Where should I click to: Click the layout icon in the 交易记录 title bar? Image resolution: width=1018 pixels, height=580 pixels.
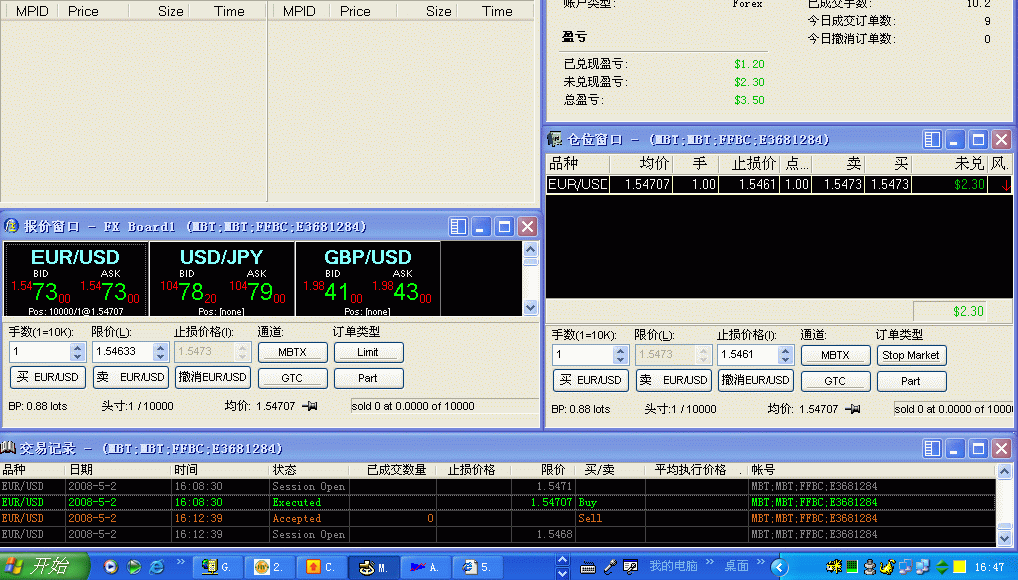click(932, 448)
